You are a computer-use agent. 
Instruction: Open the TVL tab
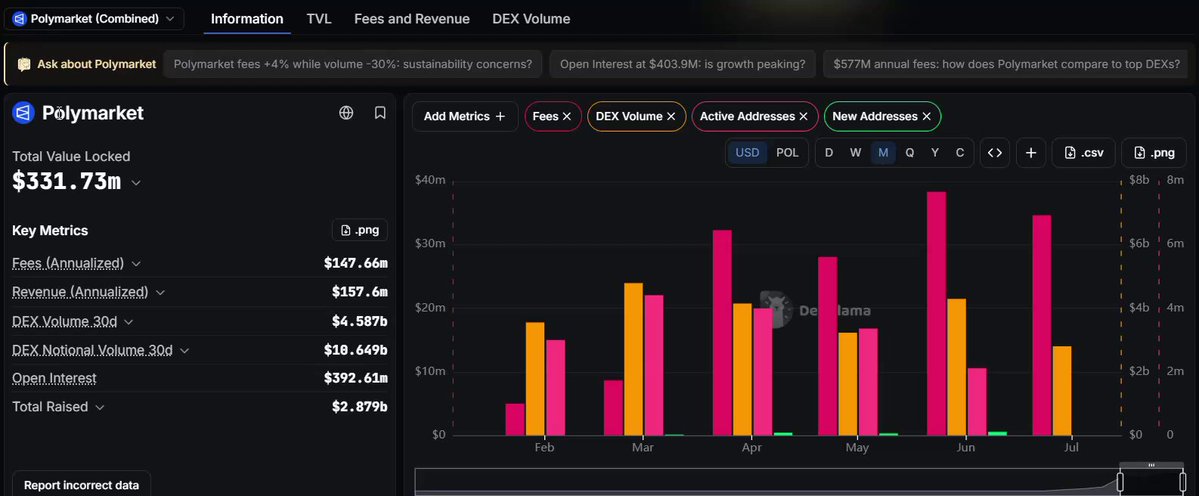click(319, 19)
